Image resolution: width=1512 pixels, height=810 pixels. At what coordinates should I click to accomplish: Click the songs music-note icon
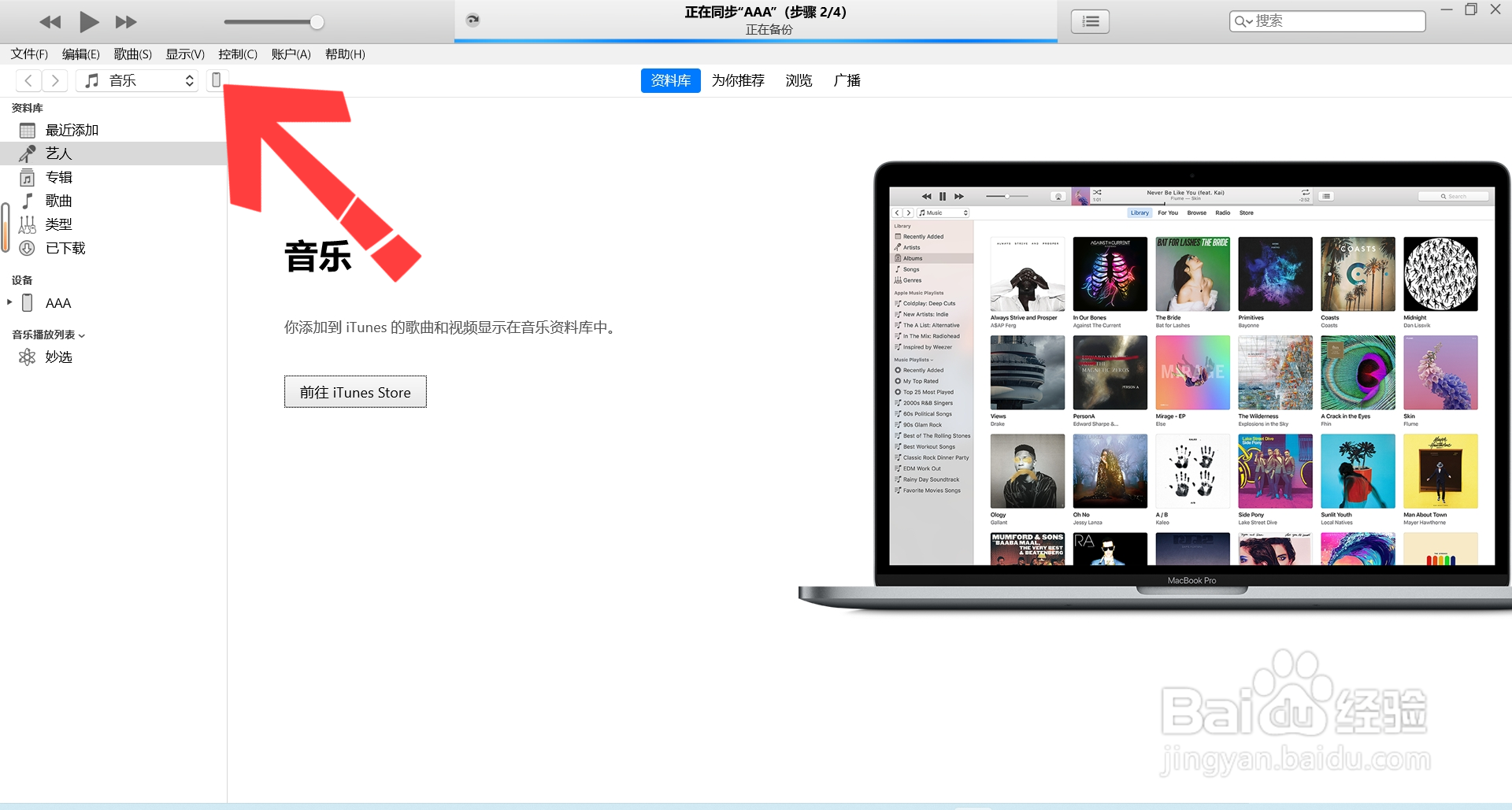click(x=28, y=201)
